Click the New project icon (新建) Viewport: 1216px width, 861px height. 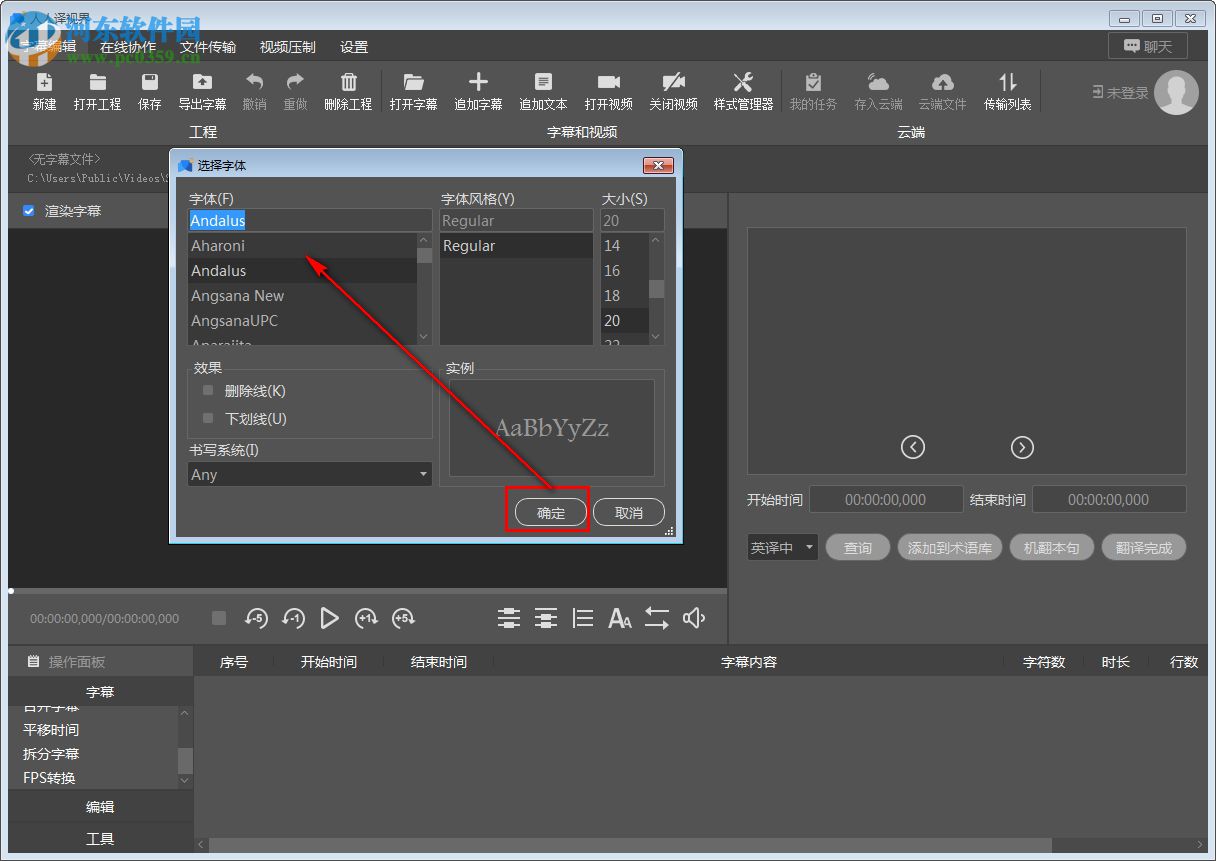point(44,83)
